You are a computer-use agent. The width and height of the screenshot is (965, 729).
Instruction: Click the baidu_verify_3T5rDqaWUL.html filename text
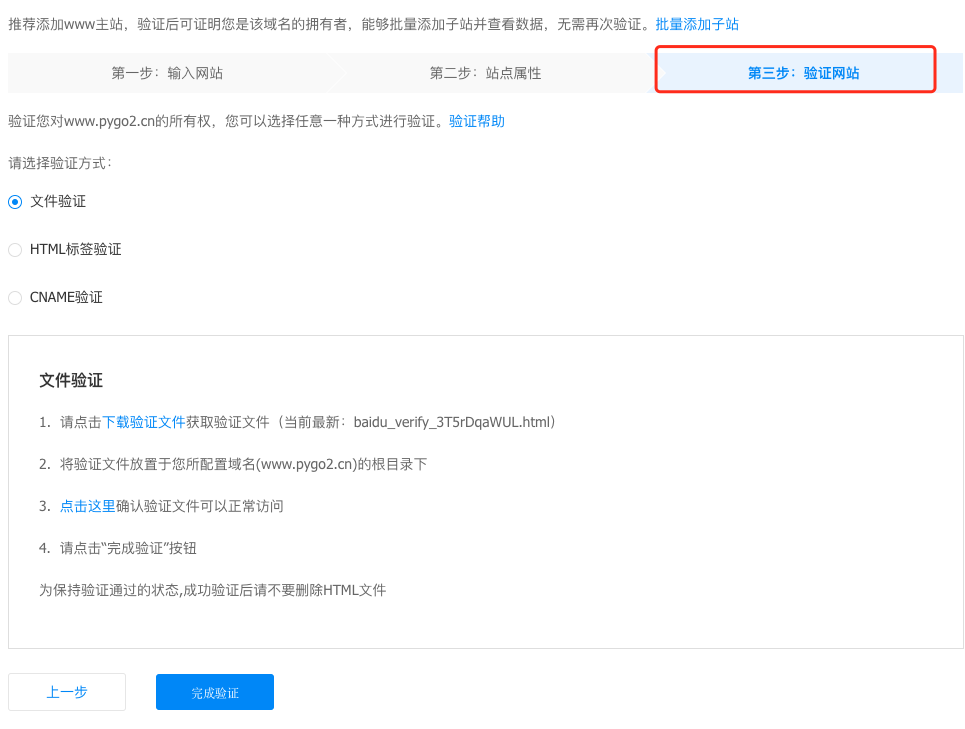pyautogui.click(x=451, y=422)
